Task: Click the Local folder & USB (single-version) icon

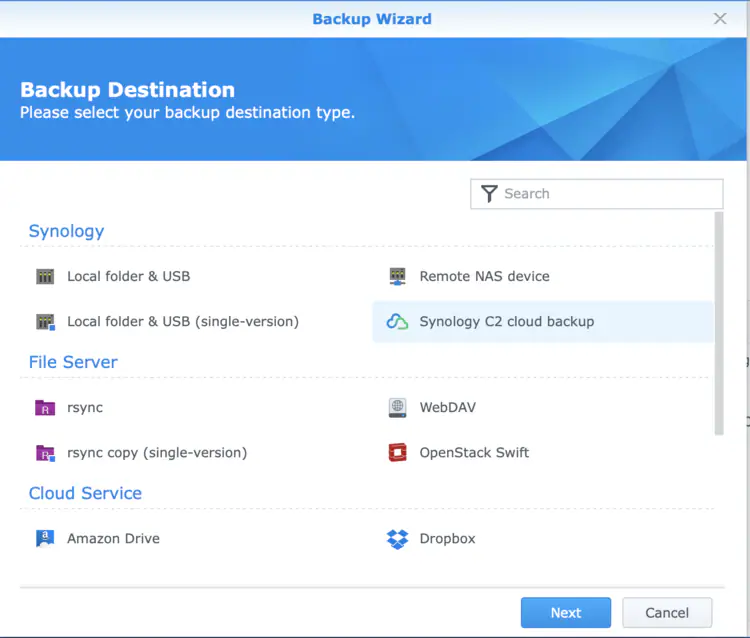Action: 45,322
